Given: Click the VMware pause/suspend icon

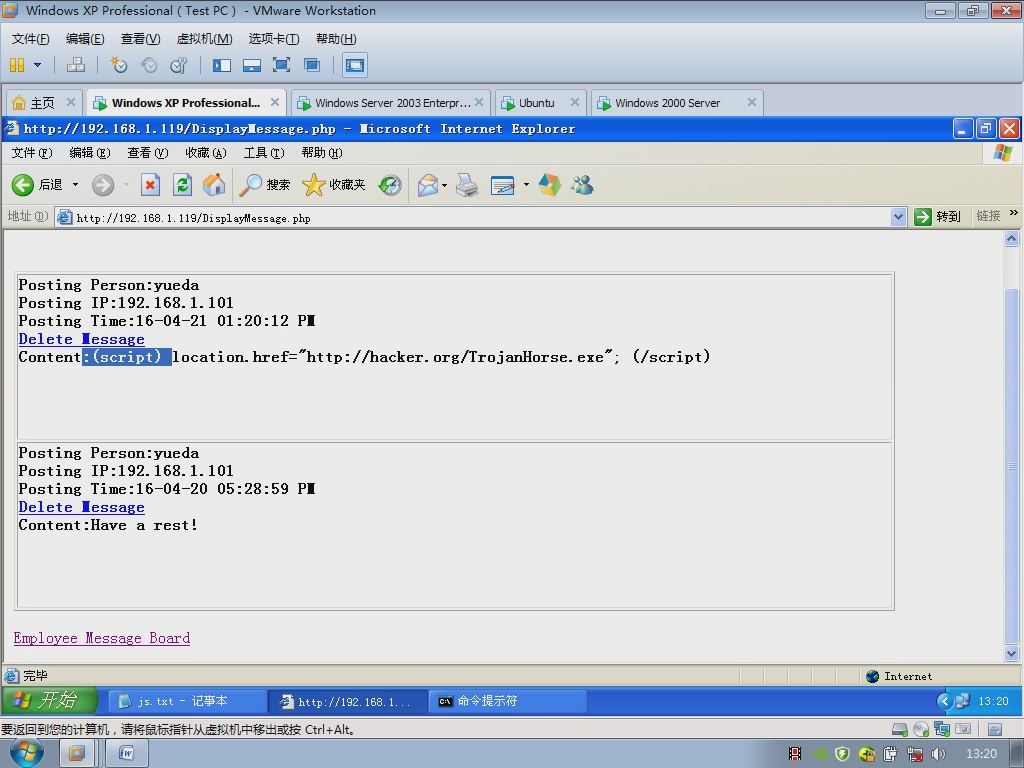Looking at the screenshot, I should coord(17,65).
